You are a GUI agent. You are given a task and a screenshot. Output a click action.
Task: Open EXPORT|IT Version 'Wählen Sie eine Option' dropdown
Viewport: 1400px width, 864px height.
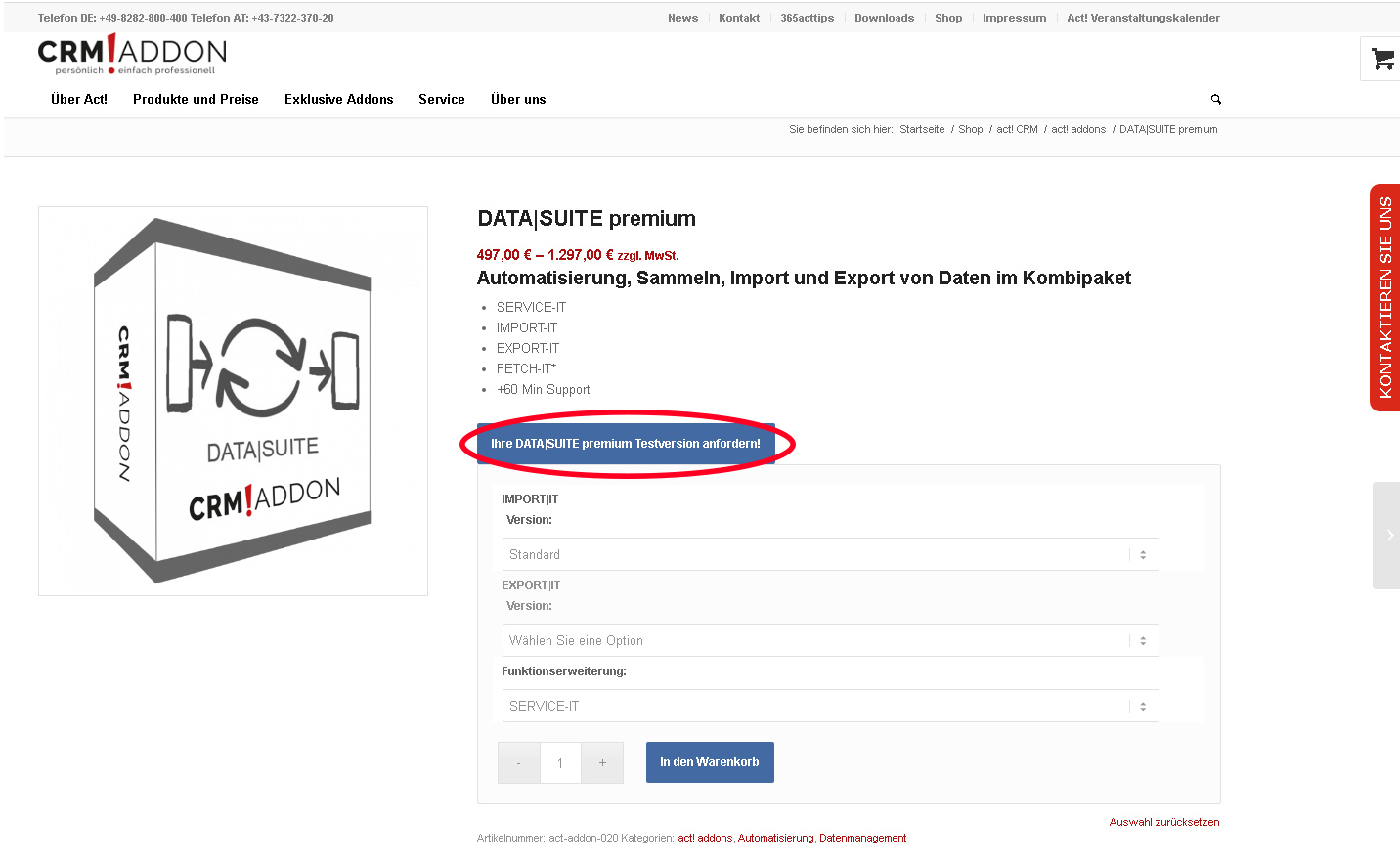click(830, 640)
